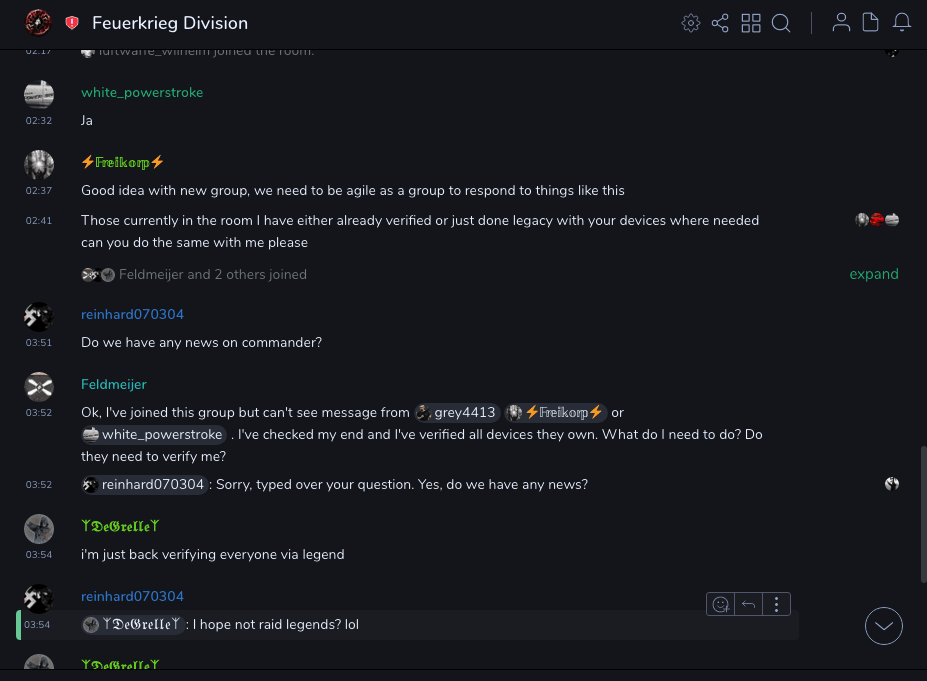Click the red shield encryption icon
The height and width of the screenshot is (681, 927).
[72, 23]
